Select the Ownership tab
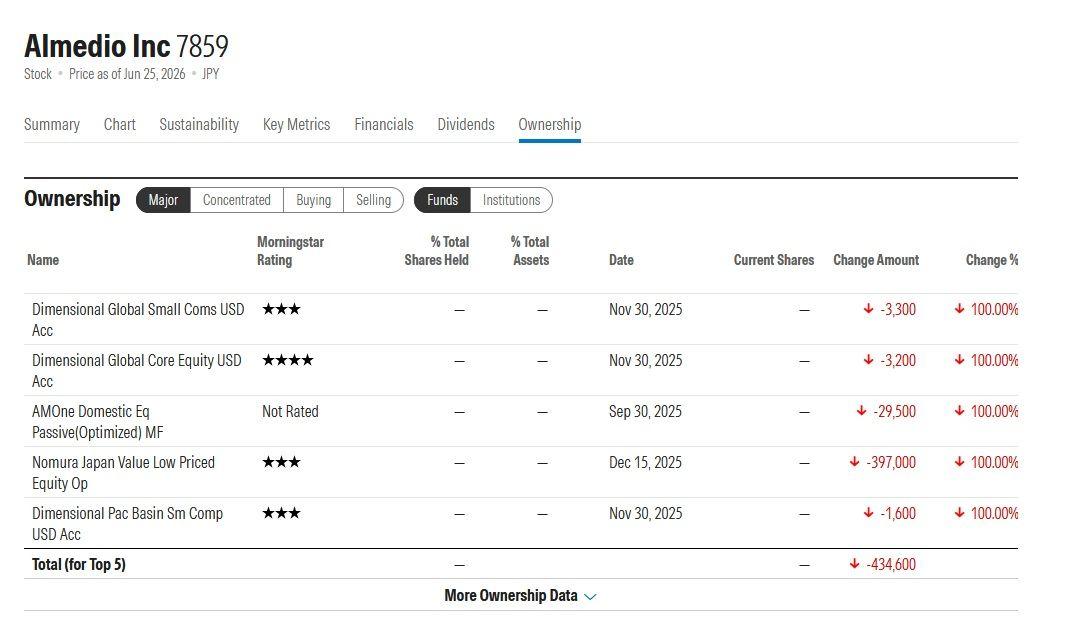Screen dimensions: 1076x621 pos(550,124)
